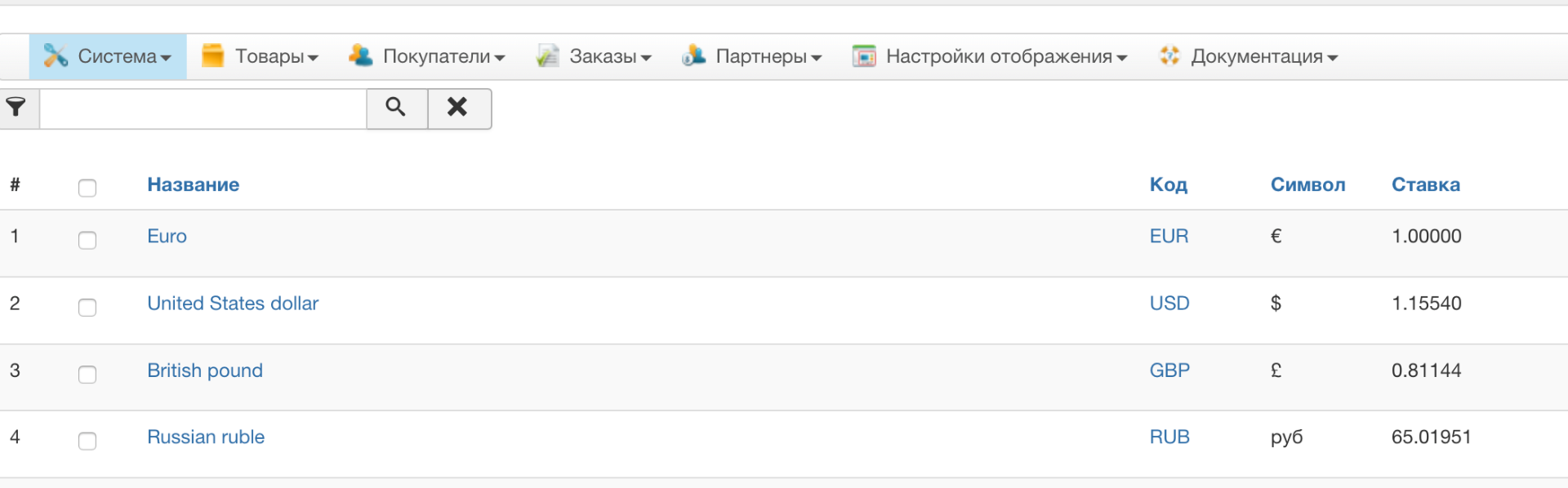Click the partners icon beside Партнеры
Image resolution: width=1568 pixels, height=488 pixels.
(693, 55)
